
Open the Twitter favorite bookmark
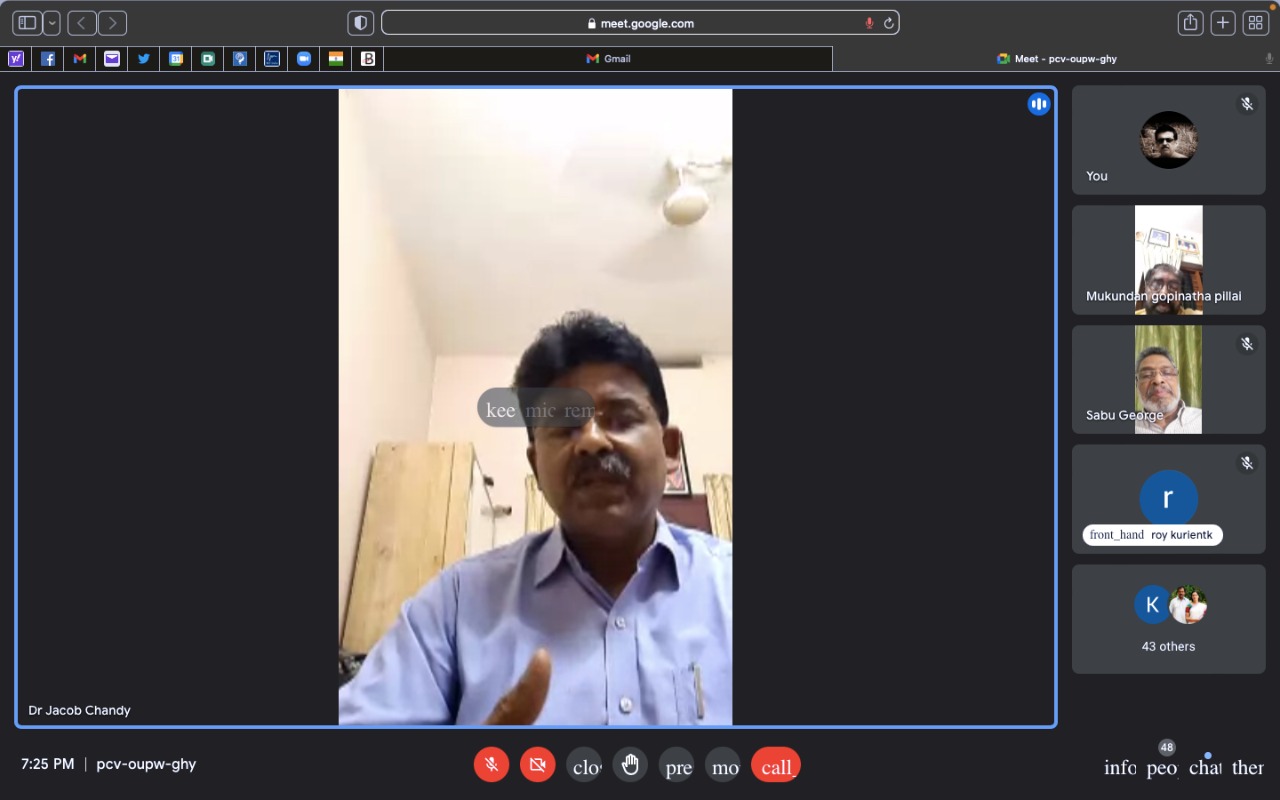click(x=144, y=59)
